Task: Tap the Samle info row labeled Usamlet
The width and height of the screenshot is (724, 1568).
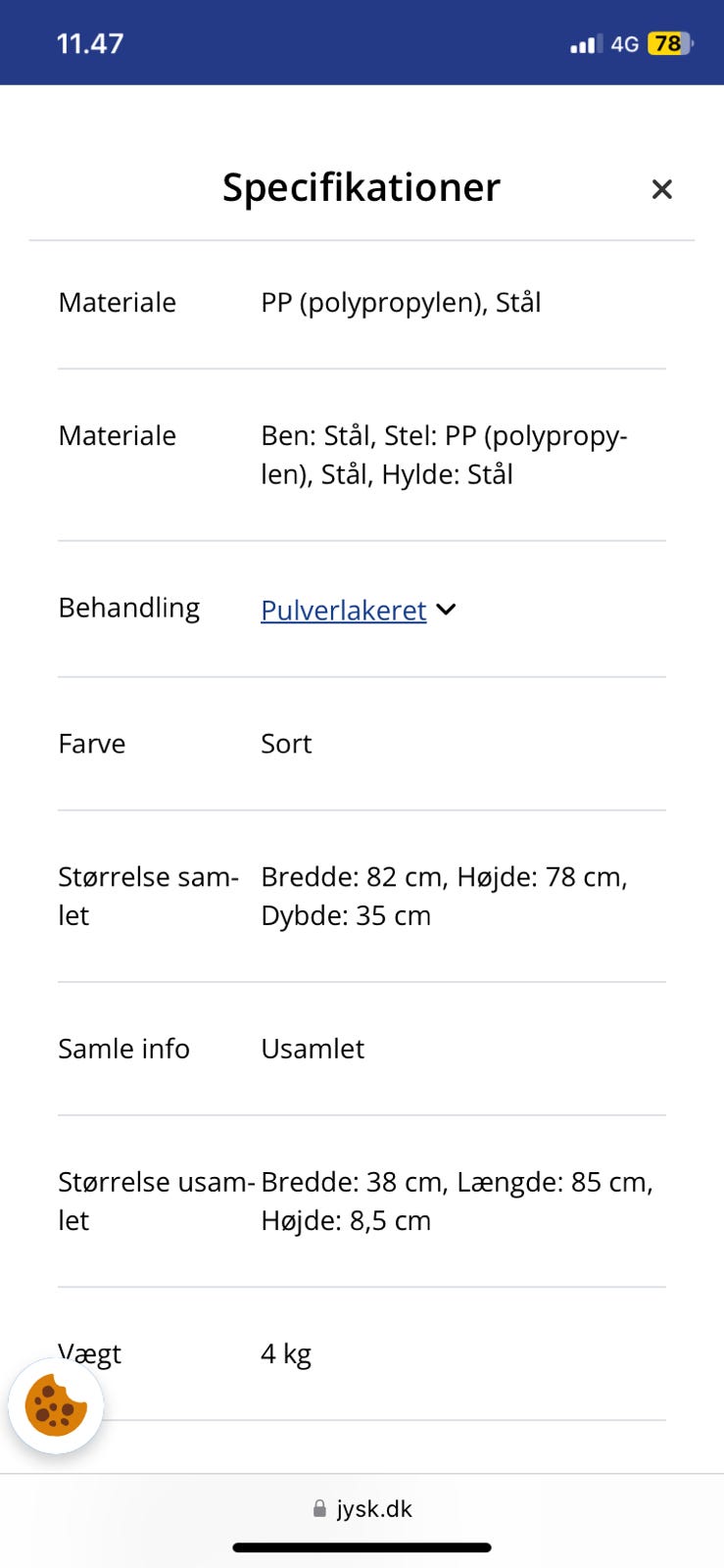Action: coord(312,1048)
